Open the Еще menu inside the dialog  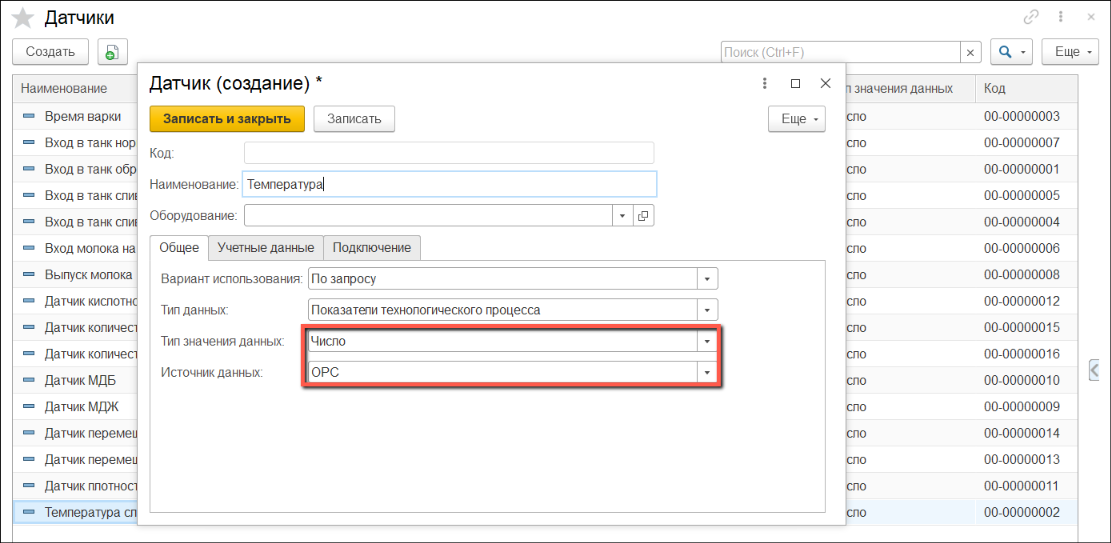pos(796,118)
